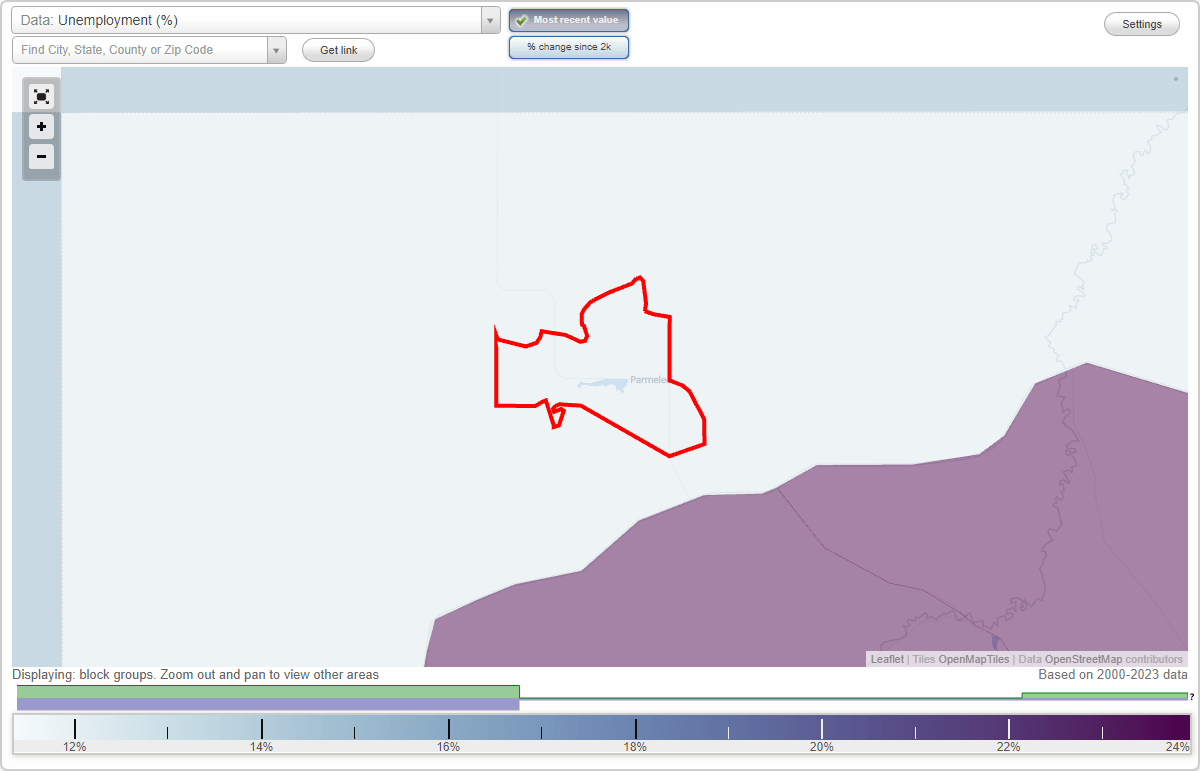The width and height of the screenshot is (1200, 771).
Task: Open the Data Unemployment (%) dropdown
Action: [255, 20]
